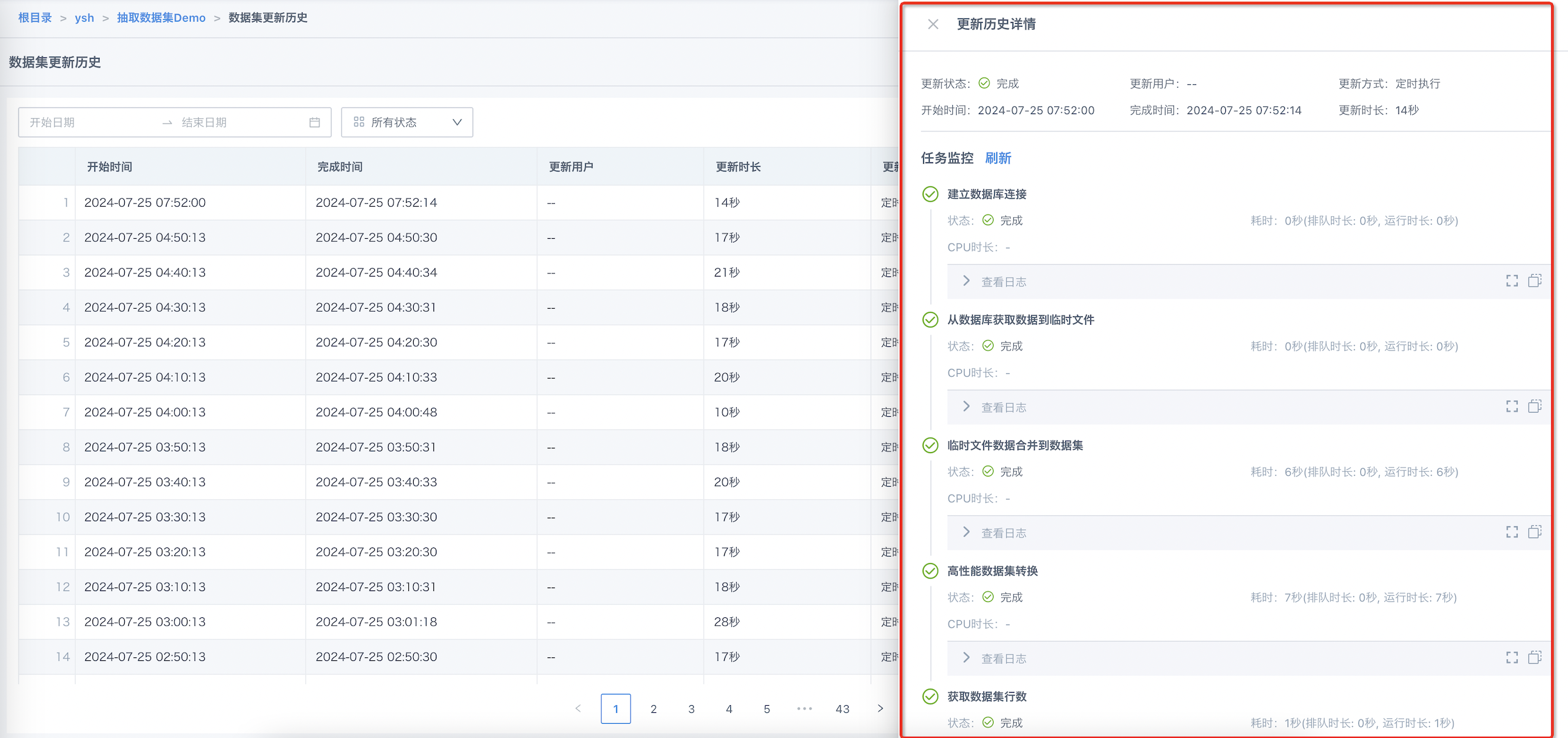
Task: Select row with start time 2024-07-25 04:40:13
Action: 459,272
